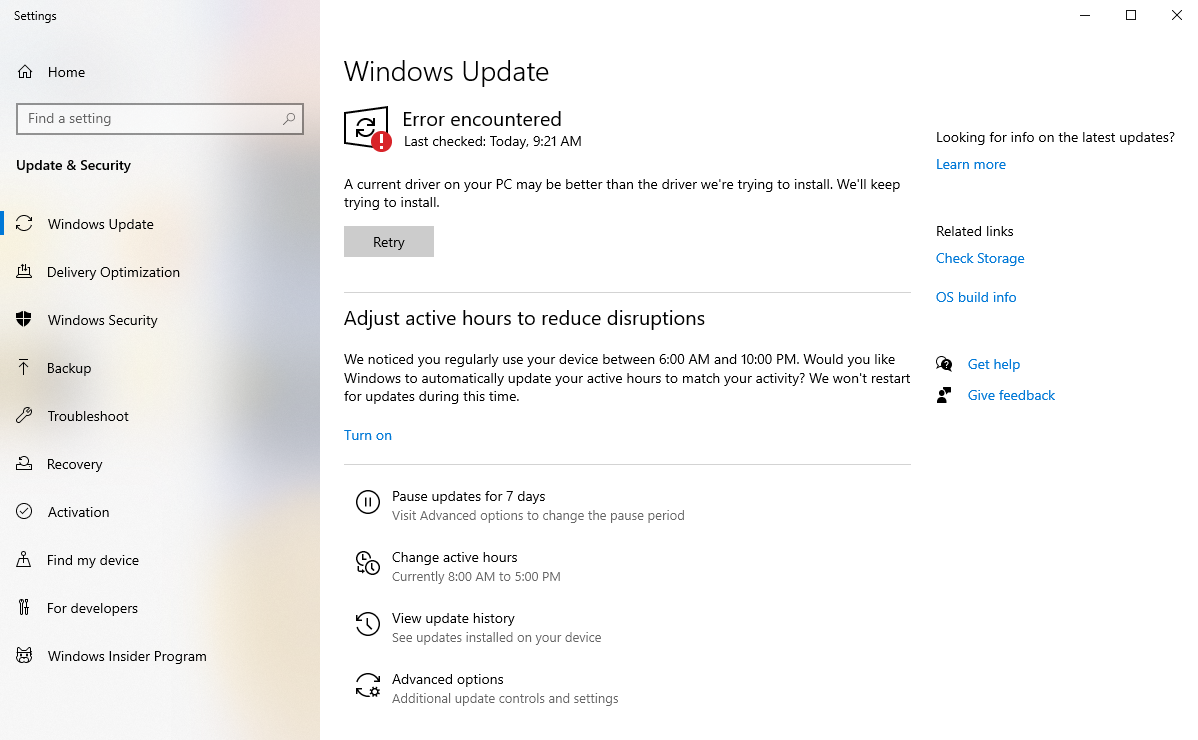Close the Settings window
The width and height of the screenshot is (1198, 740).
click(1177, 15)
